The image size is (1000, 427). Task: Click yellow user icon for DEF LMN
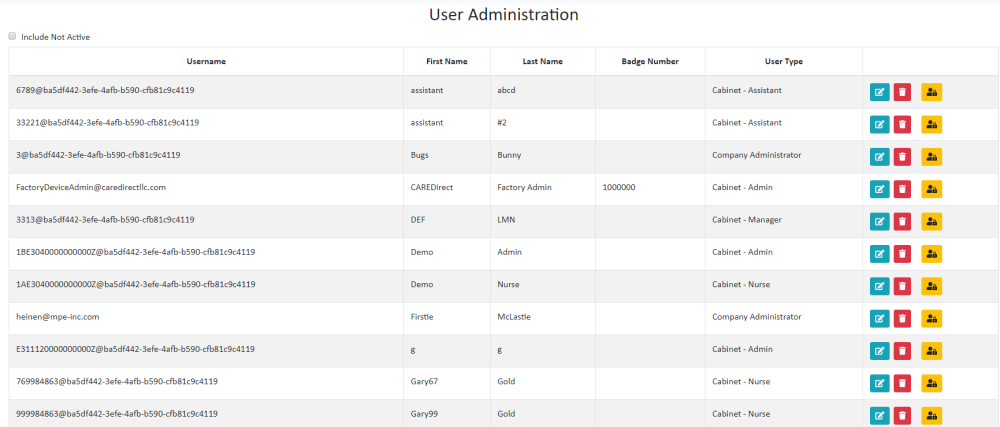(x=931, y=221)
